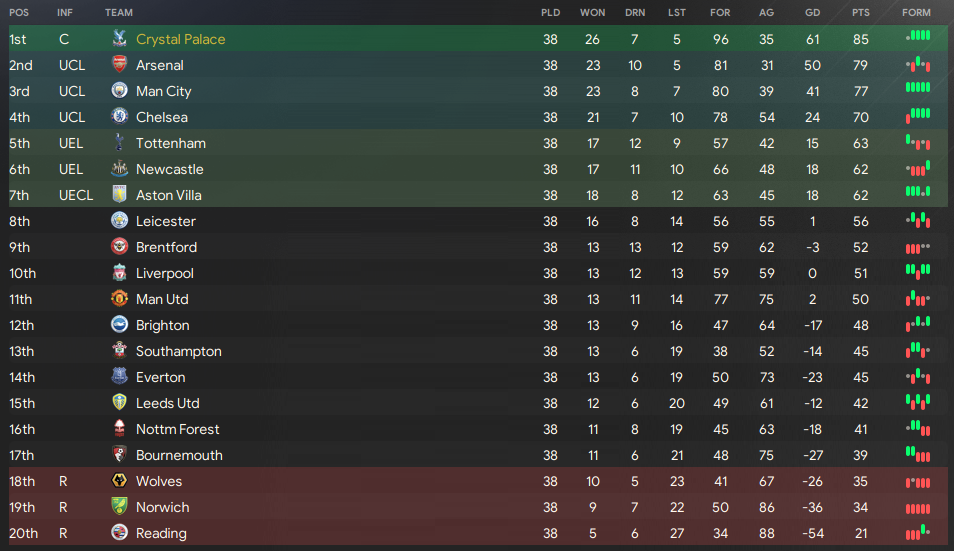Click Norwich's red form indicator
This screenshot has width=954, height=551.
pyautogui.click(x=918, y=508)
